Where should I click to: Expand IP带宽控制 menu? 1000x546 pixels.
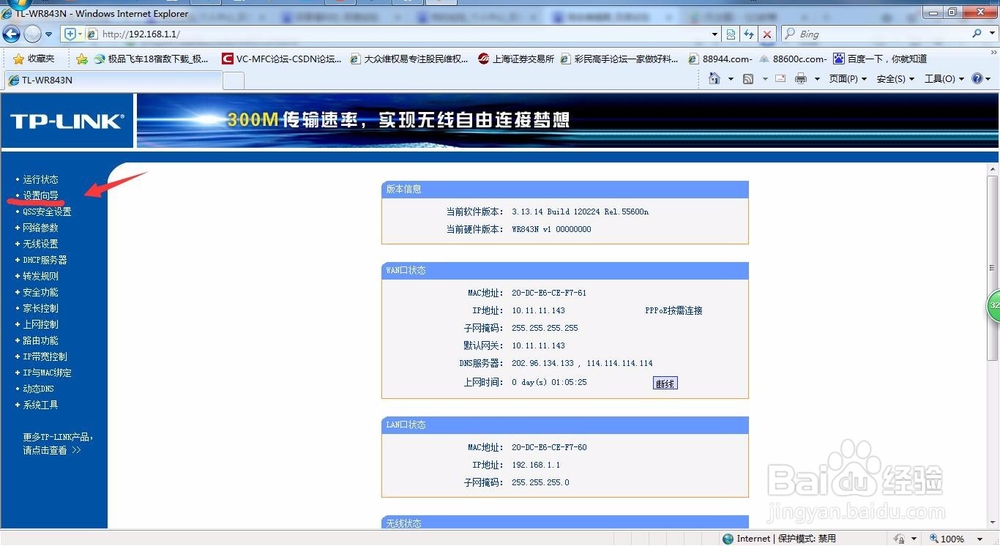(x=45, y=357)
